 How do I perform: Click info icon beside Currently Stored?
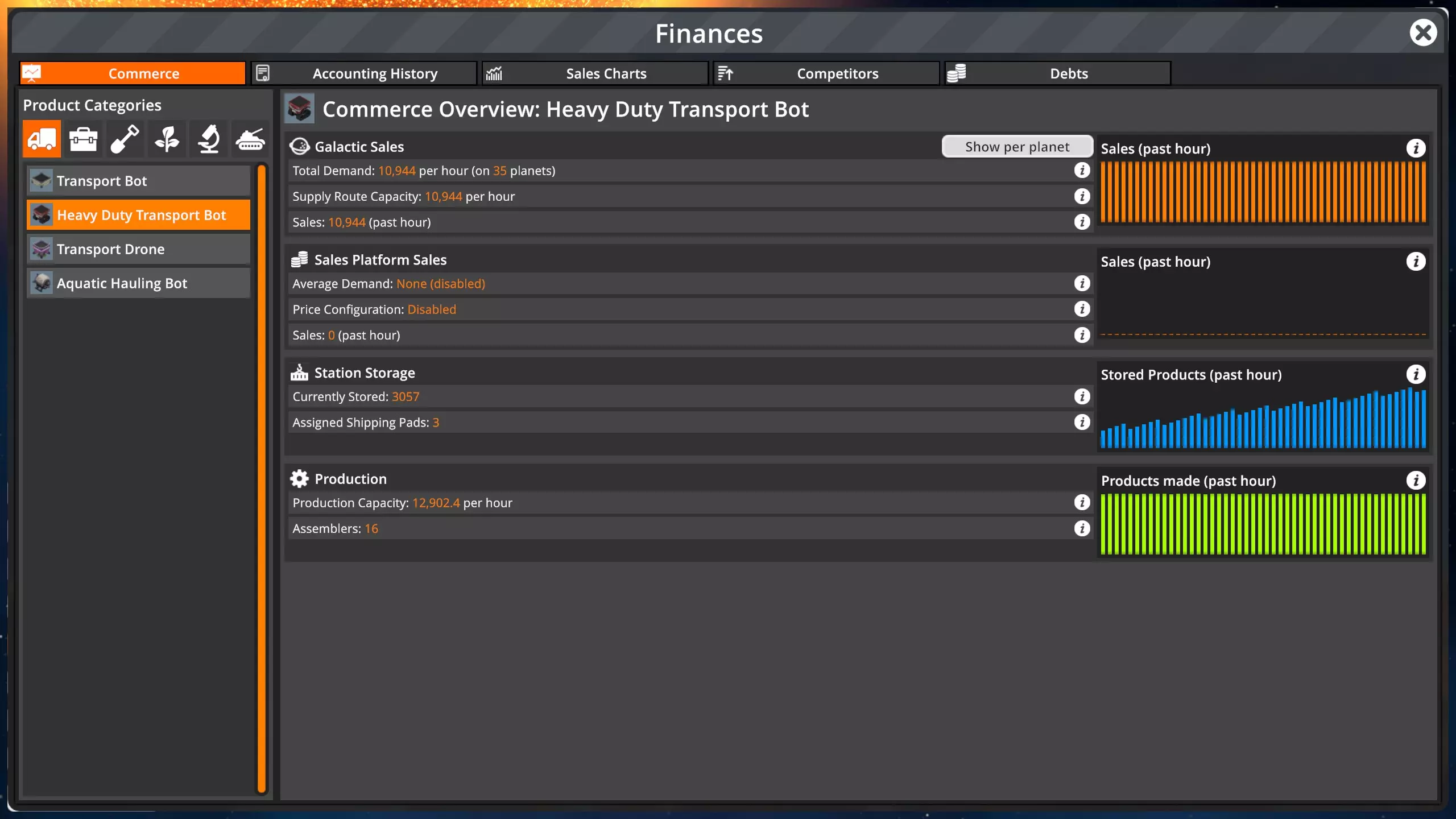tap(1082, 397)
